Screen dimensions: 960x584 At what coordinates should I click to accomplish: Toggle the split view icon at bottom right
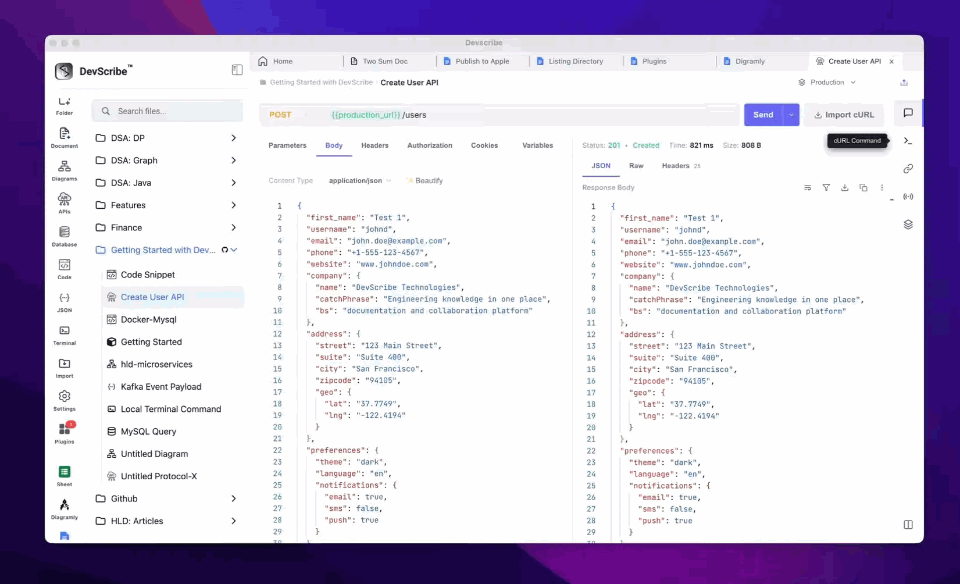[x=908, y=525]
